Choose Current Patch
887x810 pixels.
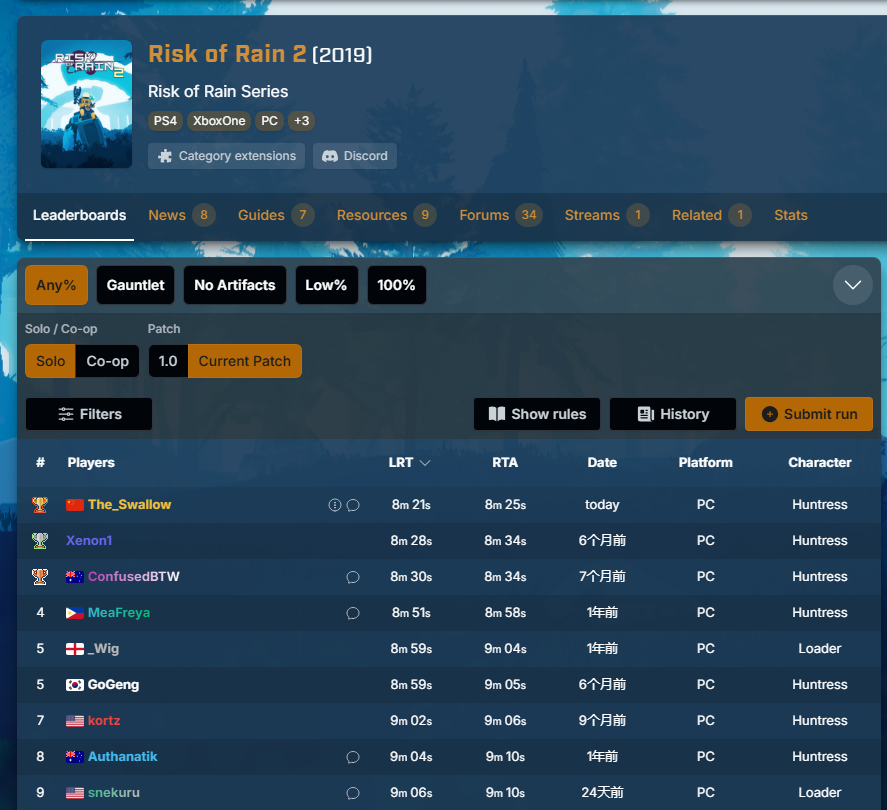pos(245,361)
